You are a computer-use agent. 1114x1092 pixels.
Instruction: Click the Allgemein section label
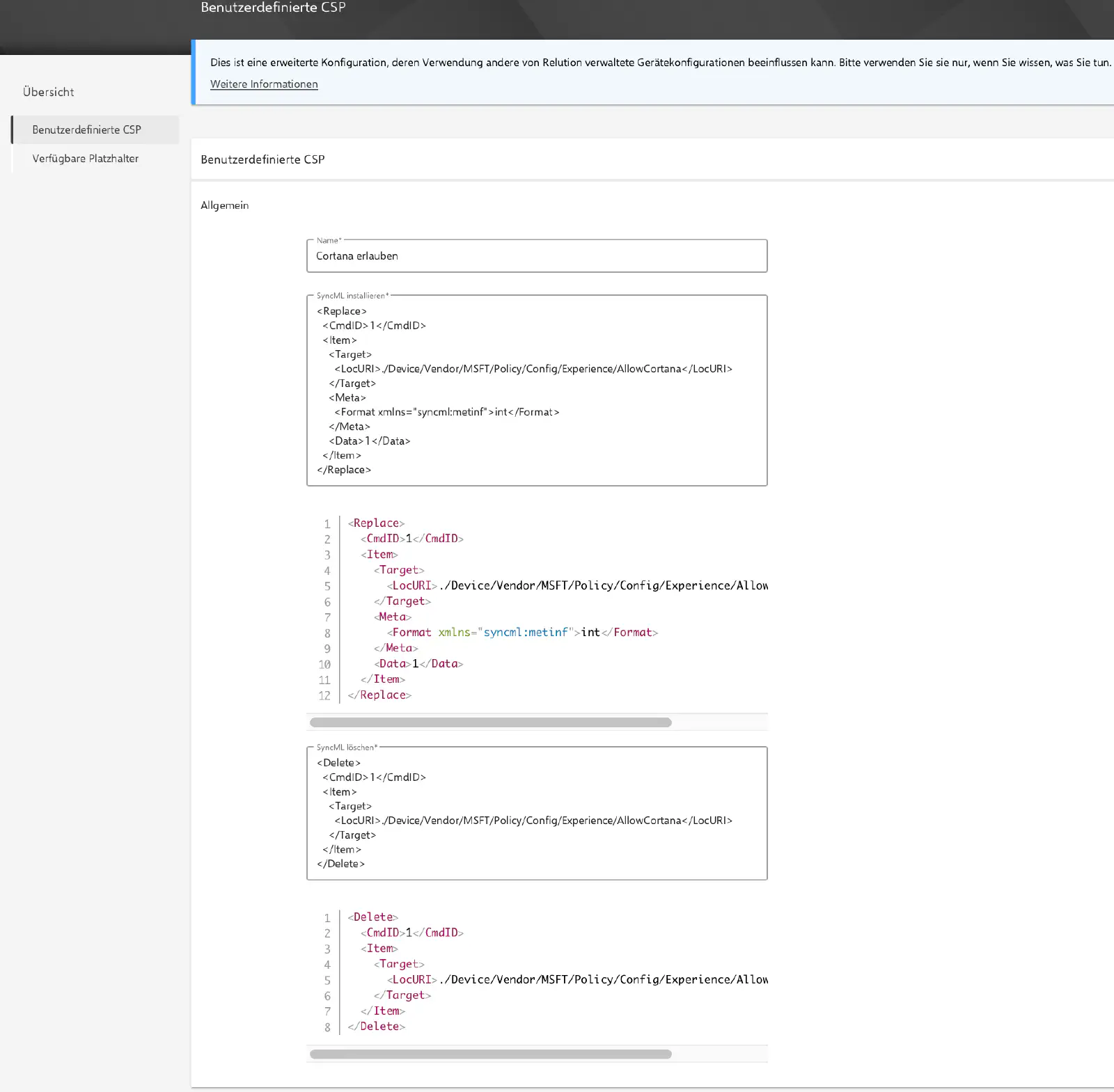[224, 205]
